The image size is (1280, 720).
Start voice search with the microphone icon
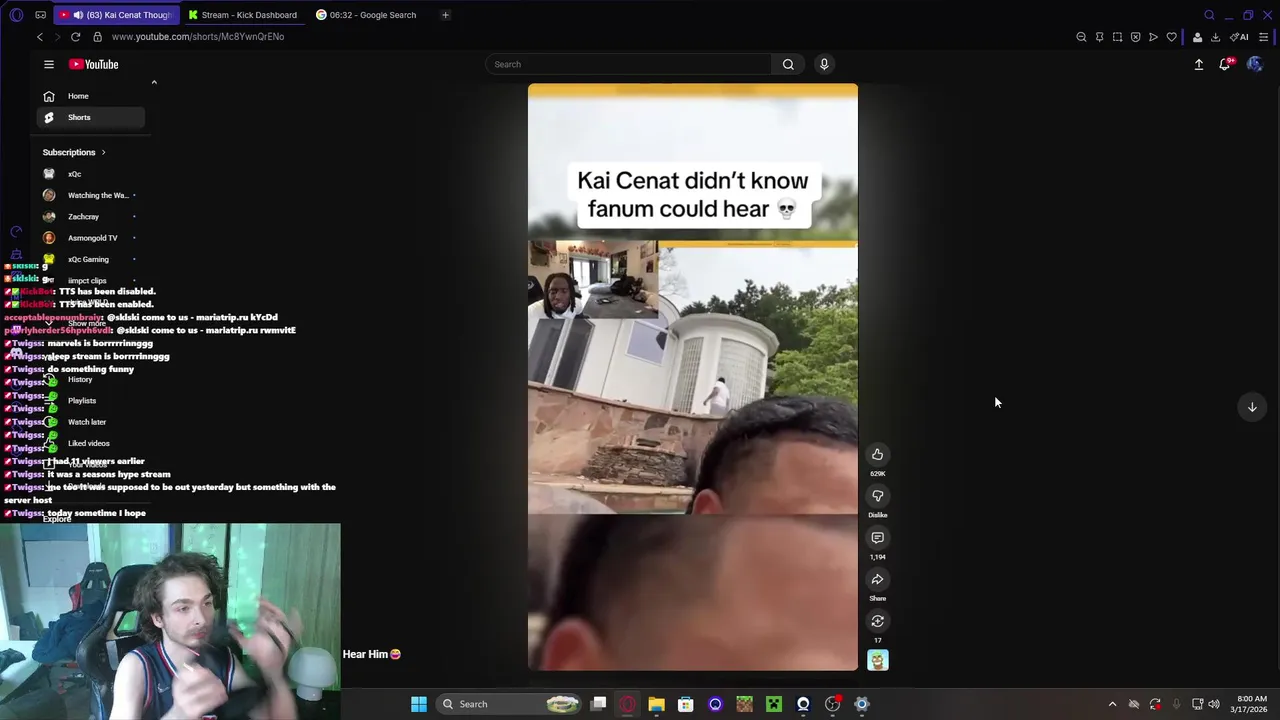824,64
